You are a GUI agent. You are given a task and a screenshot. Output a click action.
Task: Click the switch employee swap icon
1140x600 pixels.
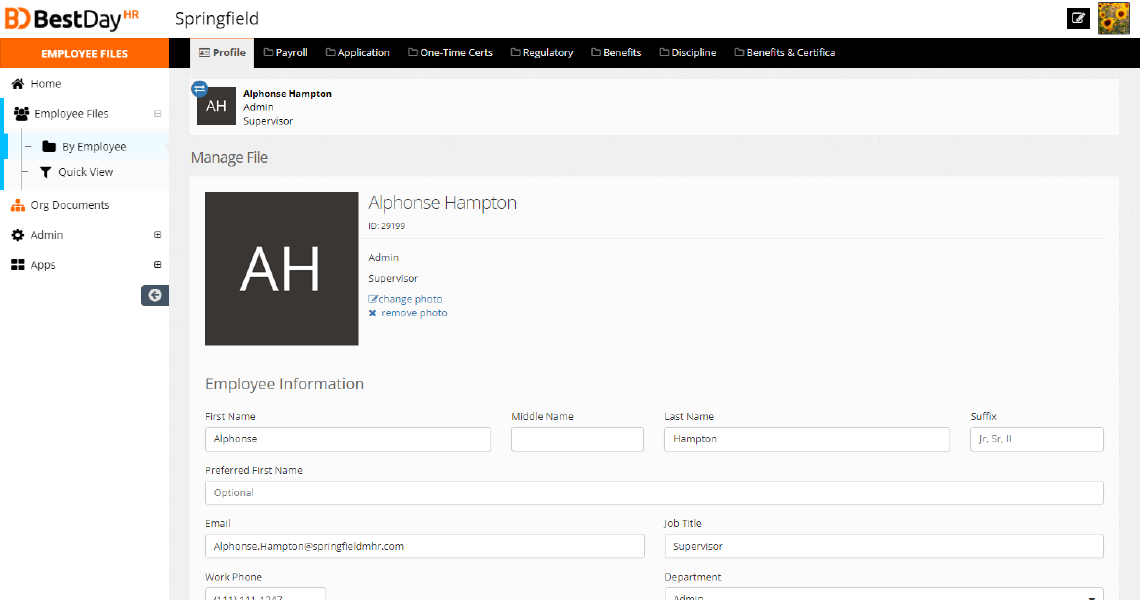coord(199,89)
